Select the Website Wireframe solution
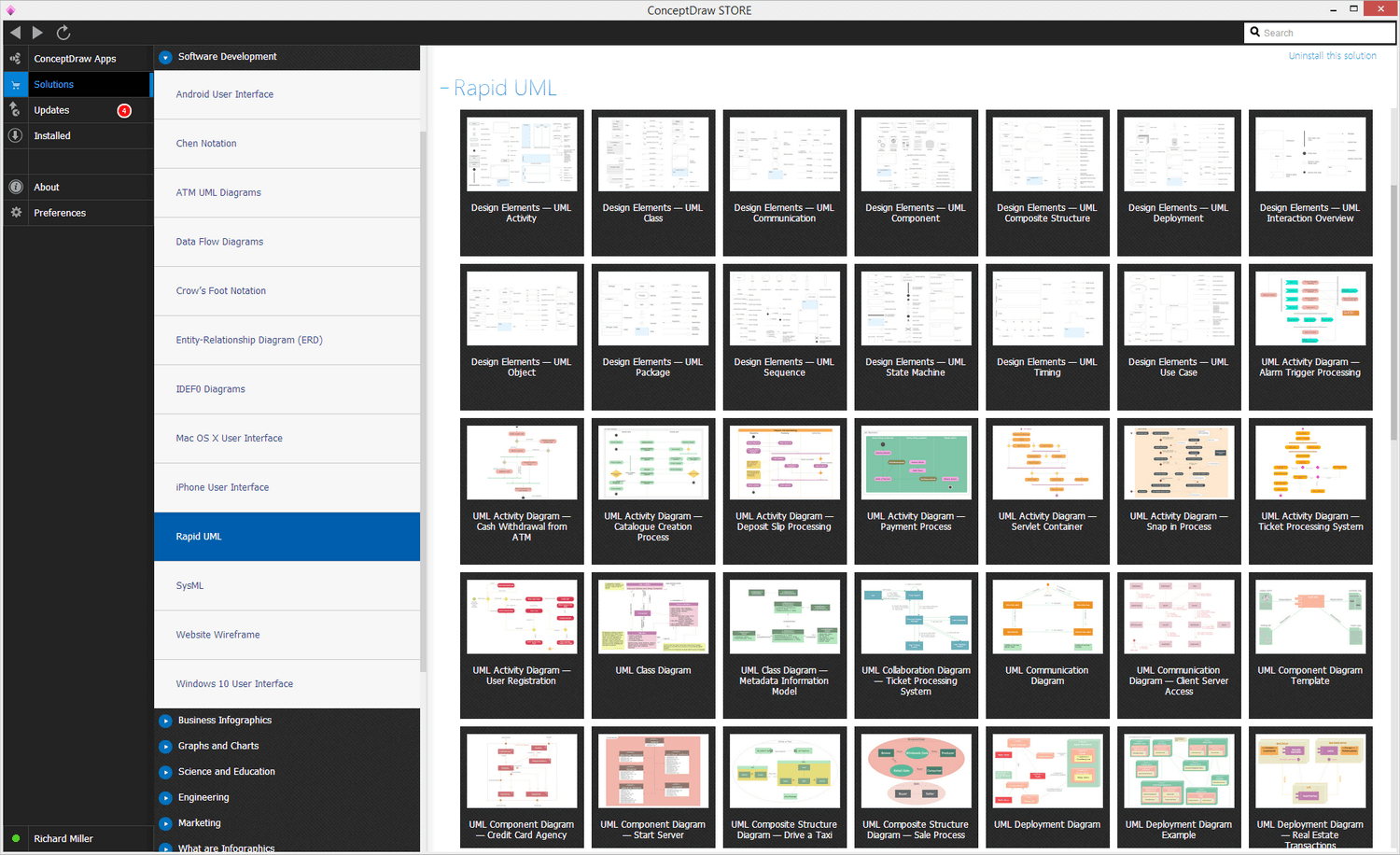1400x855 pixels. pyautogui.click(x=287, y=635)
